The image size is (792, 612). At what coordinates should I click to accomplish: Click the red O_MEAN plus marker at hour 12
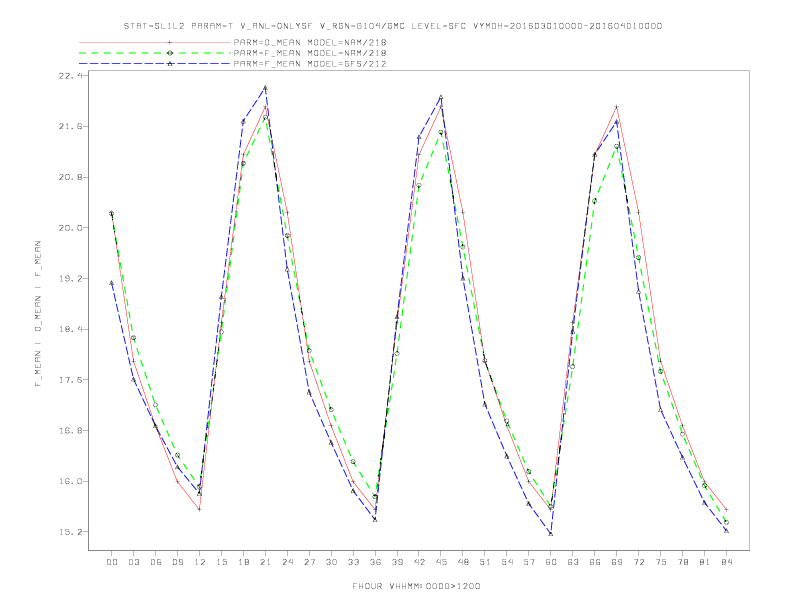(200, 509)
